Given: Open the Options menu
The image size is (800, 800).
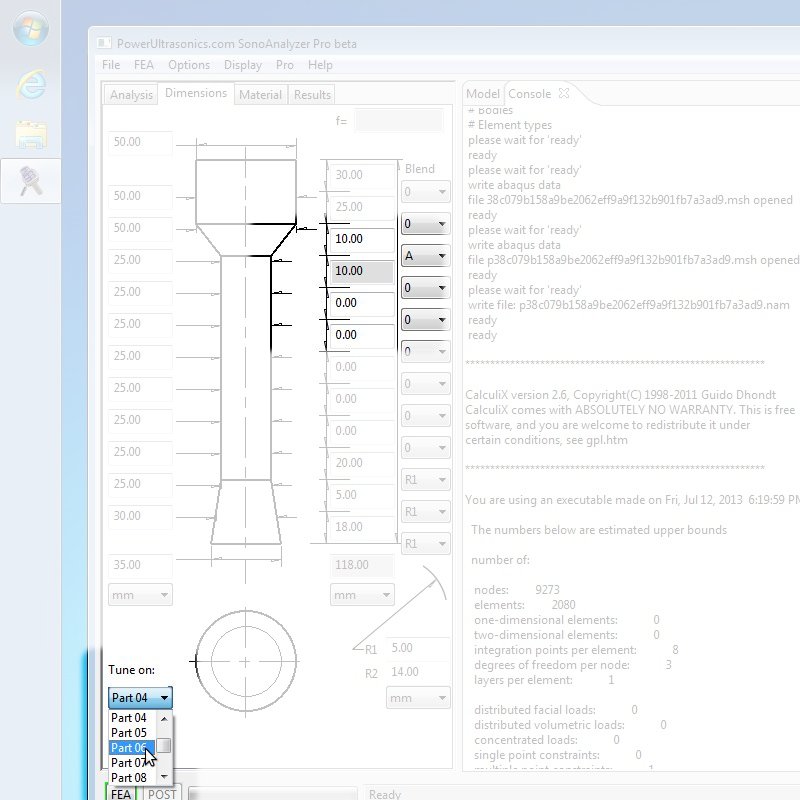Looking at the screenshot, I should pos(189,65).
